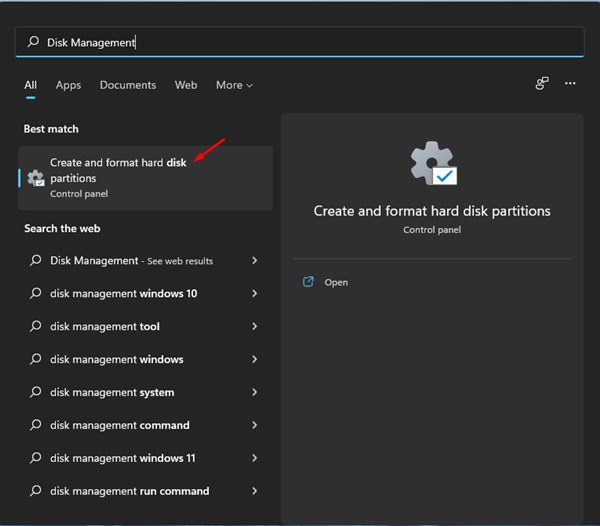Screen dimensions: 600x526
Task: Expand arrow for 'disk management windows 10'
Action: pyautogui.click(x=255, y=294)
